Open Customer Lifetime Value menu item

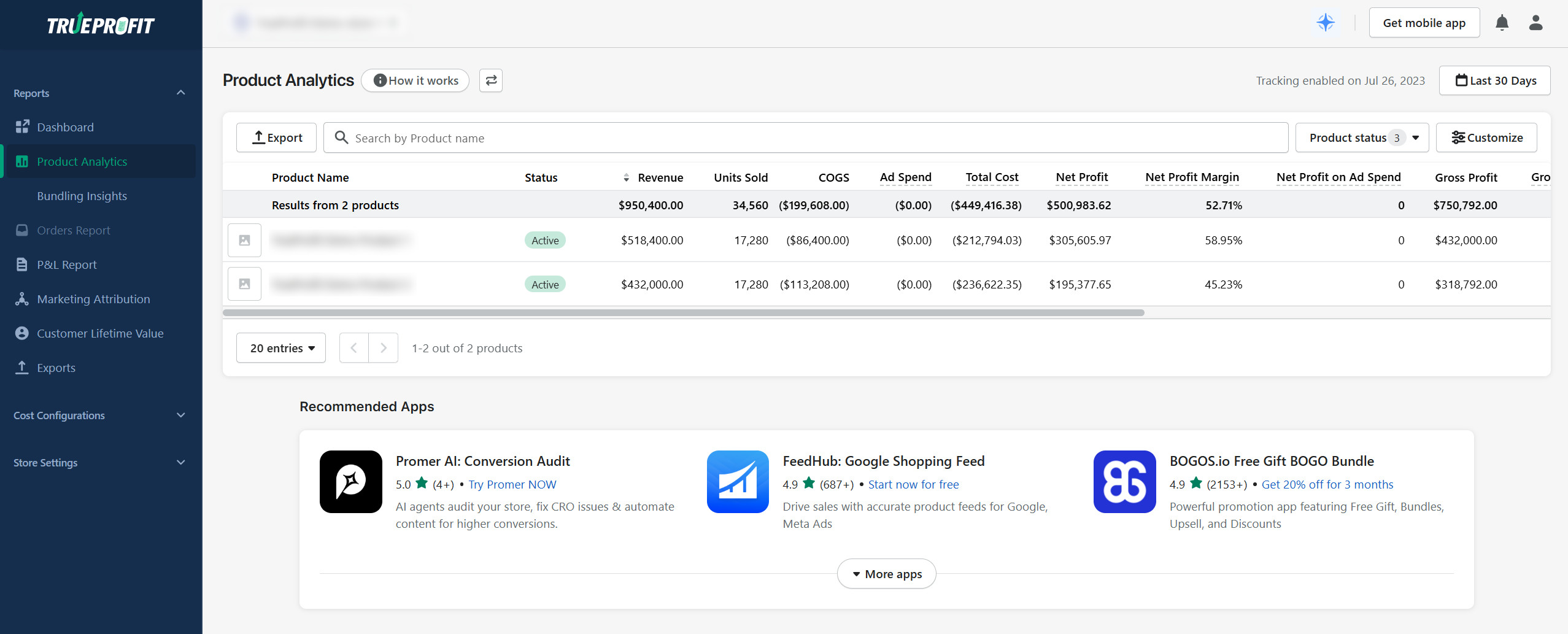pyautogui.click(x=100, y=333)
